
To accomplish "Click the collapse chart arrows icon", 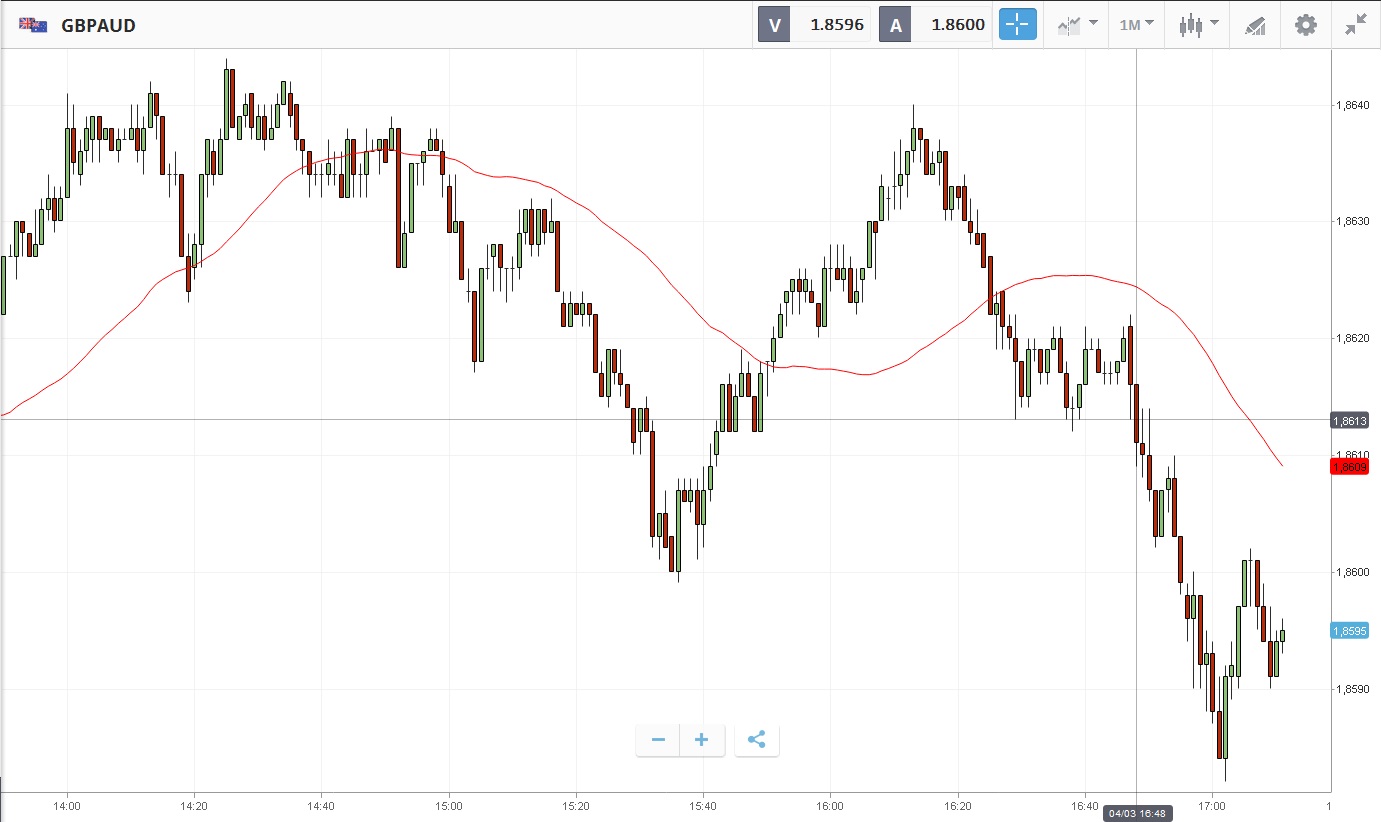I will pos(1356,25).
